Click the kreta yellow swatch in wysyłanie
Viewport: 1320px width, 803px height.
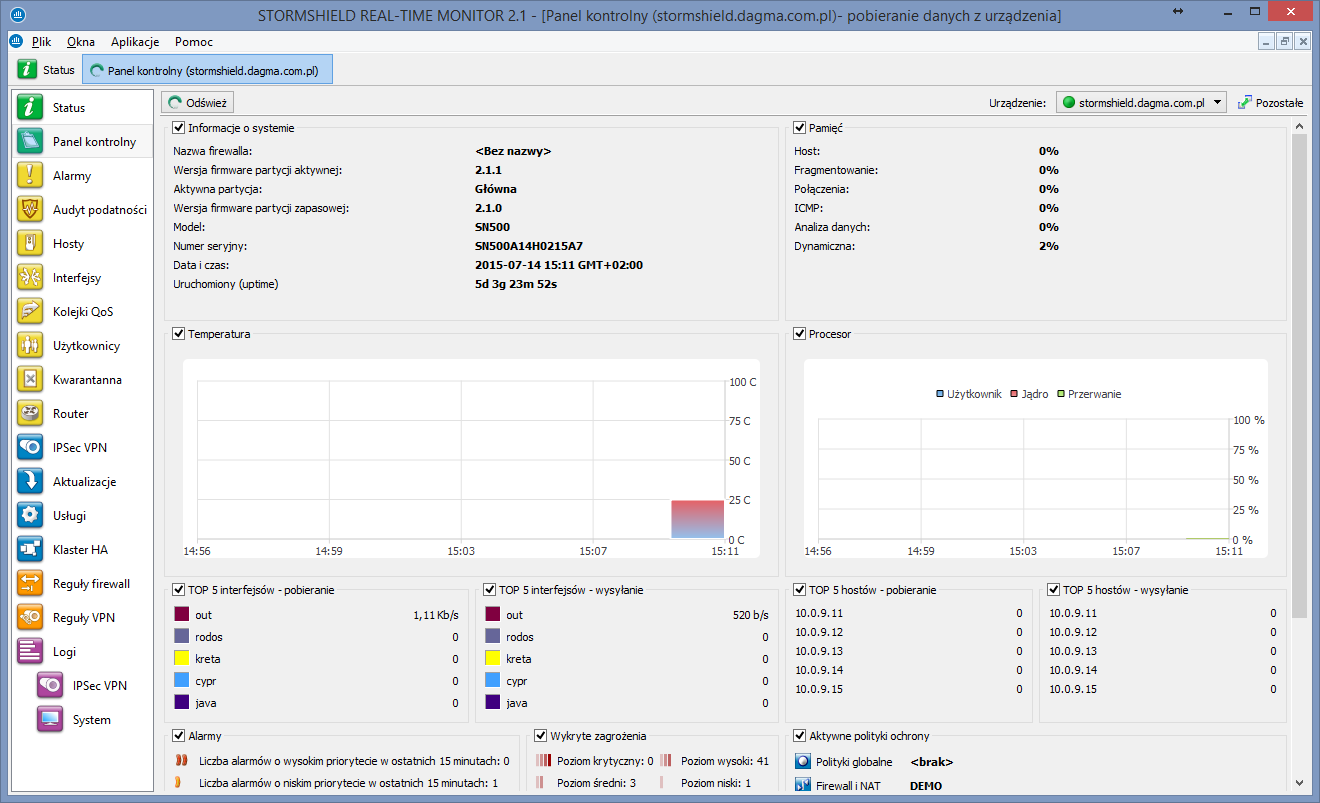pos(493,658)
